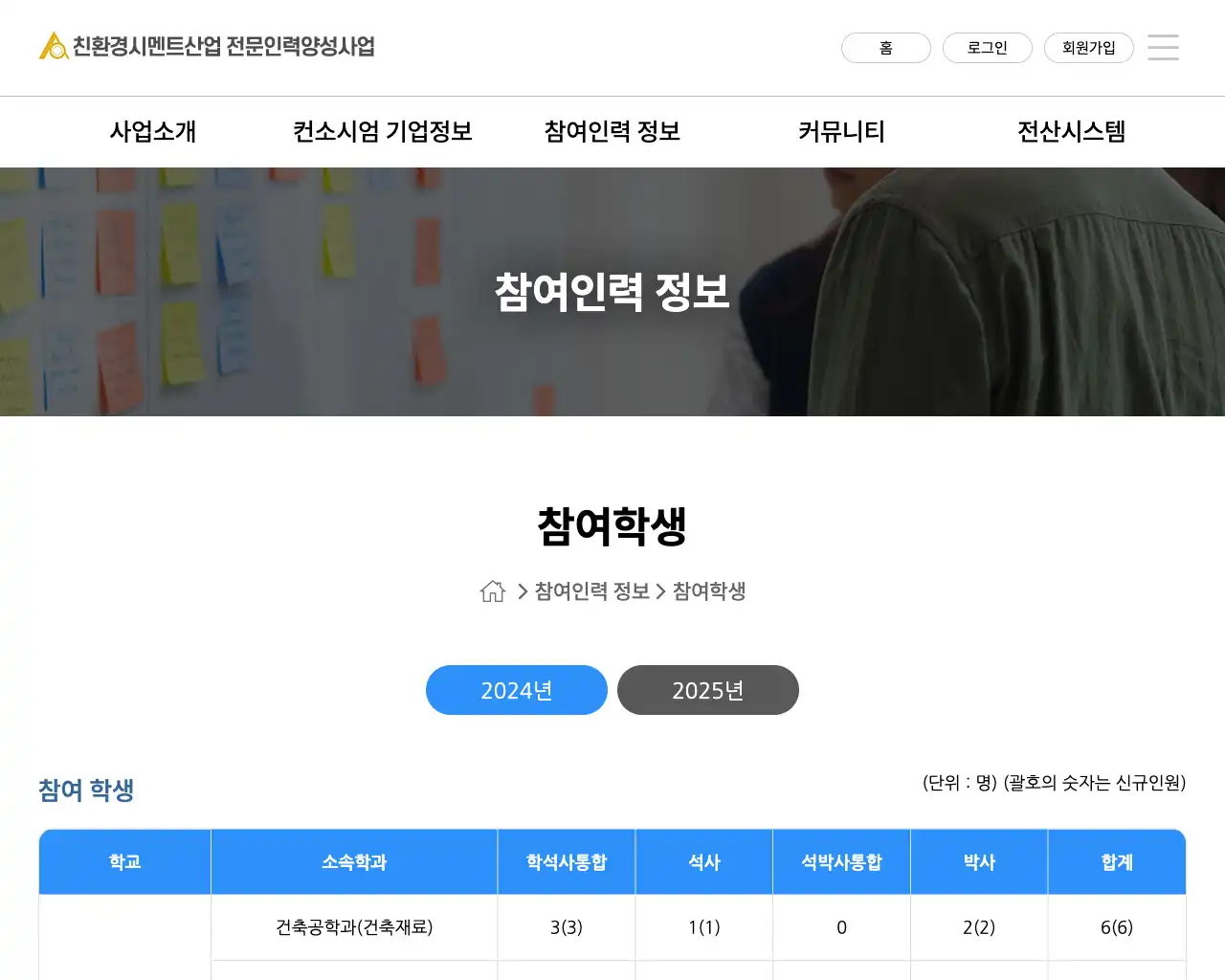The height and width of the screenshot is (980, 1225).
Task: Click the yellow site logo icon
Action: point(53,46)
